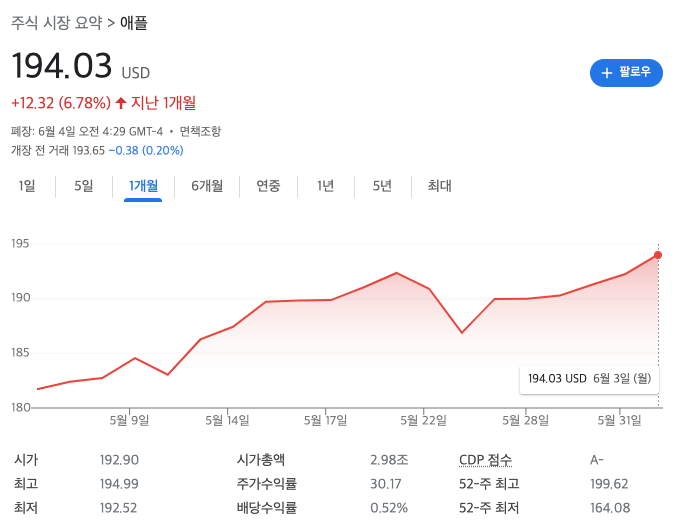Viewport: 681px width, 530px height.
Task: Click the 5월 14일 axis label
Action: click(228, 421)
